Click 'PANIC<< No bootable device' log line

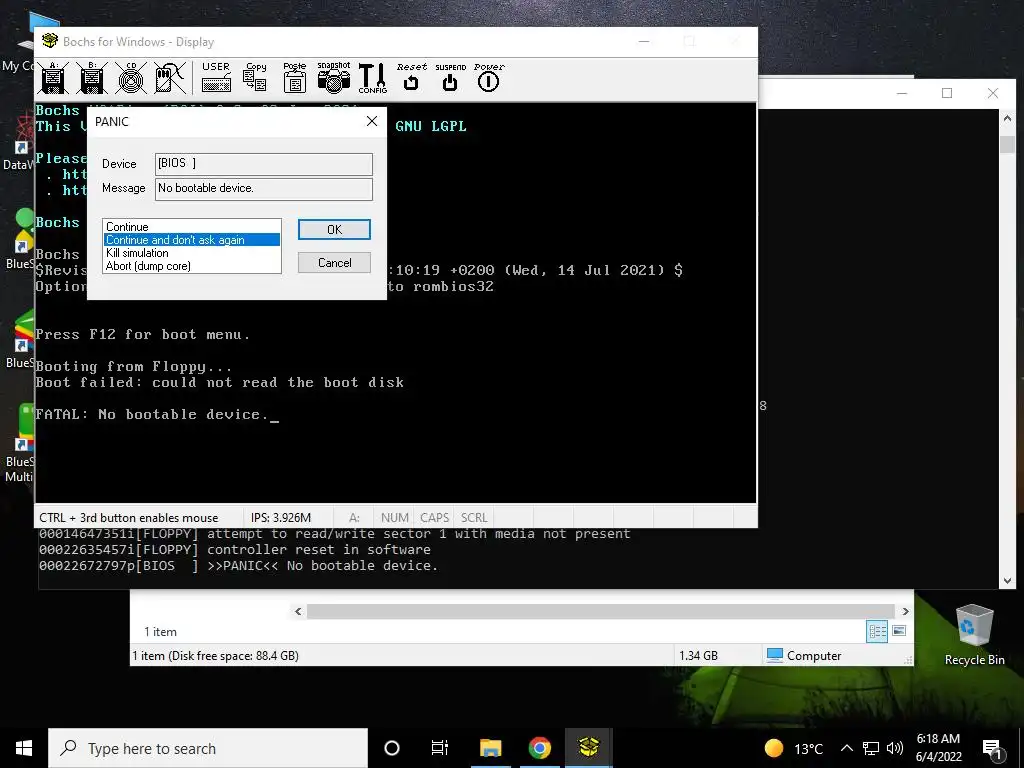[238, 566]
